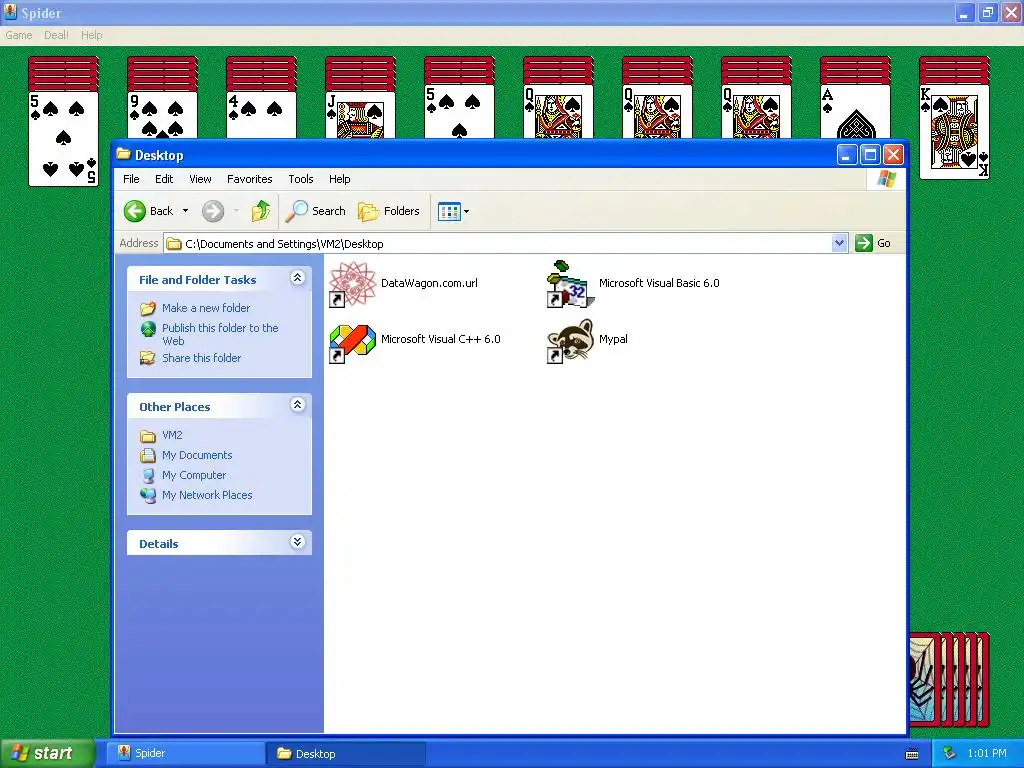Open My Documents link

(x=197, y=455)
